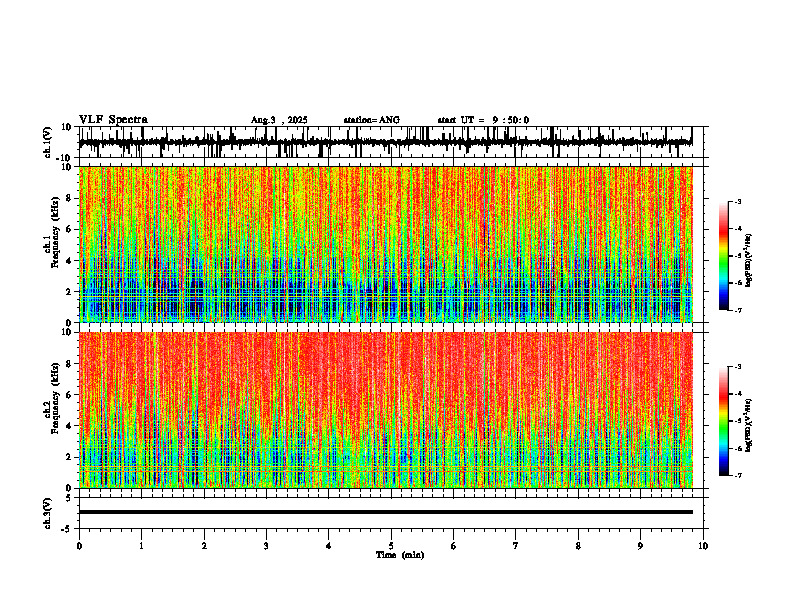Click the "-3" tick on ch.2 colorbar

(x=738, y=367)
